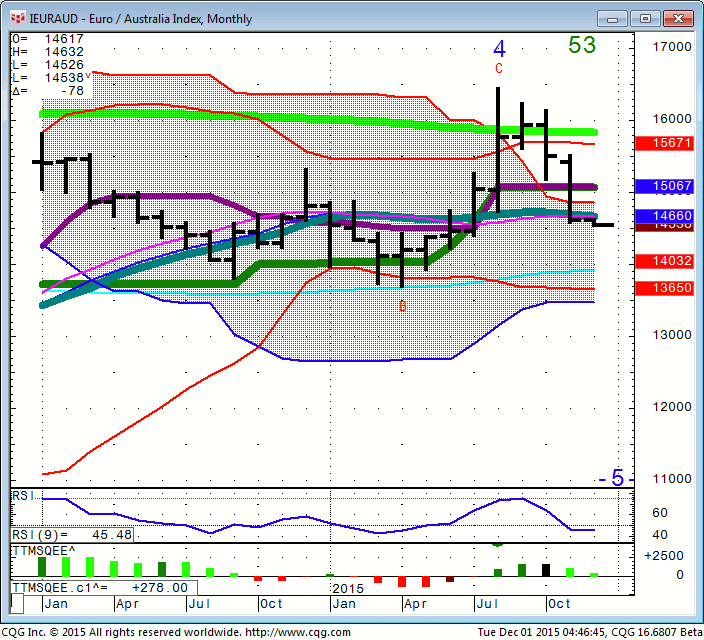Click the first Jan label on time axis
The height and width of the screenshot is (640, 704).
56,604
